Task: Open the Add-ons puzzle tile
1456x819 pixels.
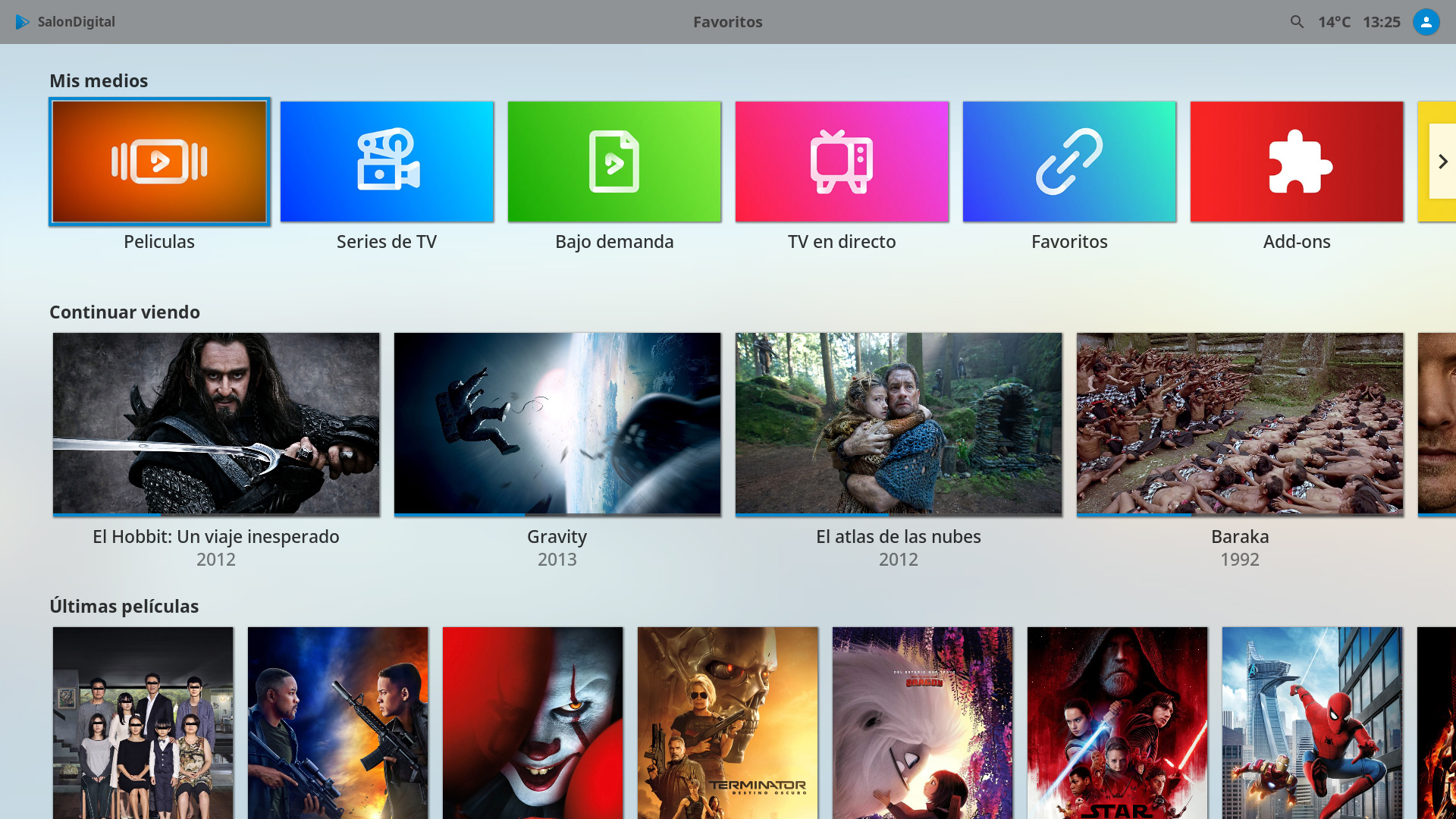Action: [x=1297, y=162]
